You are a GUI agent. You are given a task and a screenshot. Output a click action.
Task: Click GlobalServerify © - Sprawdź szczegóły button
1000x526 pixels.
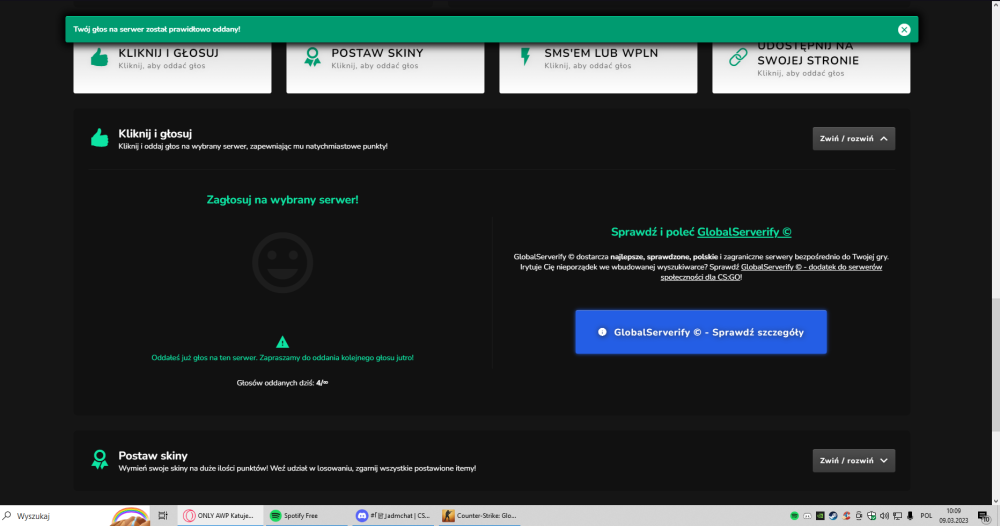(701, 332)
